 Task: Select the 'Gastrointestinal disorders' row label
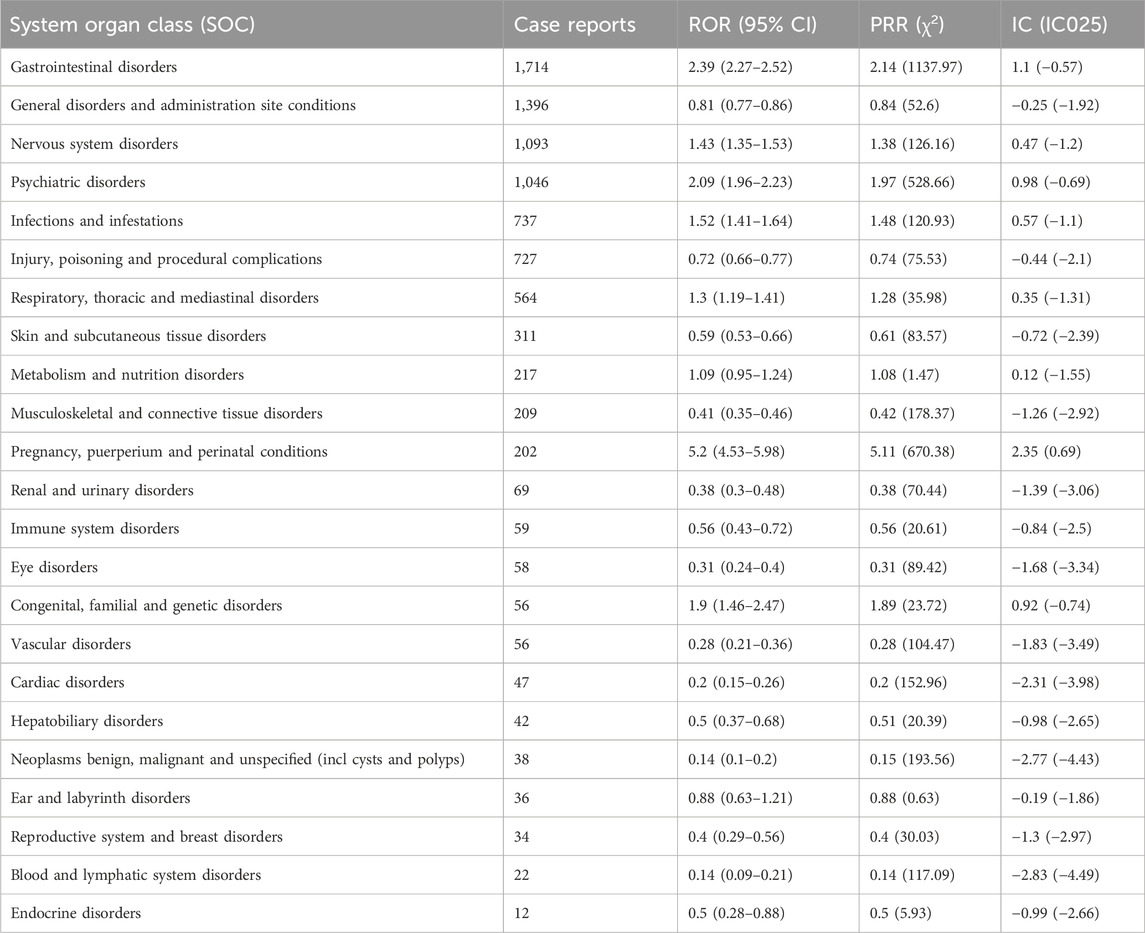93,67
